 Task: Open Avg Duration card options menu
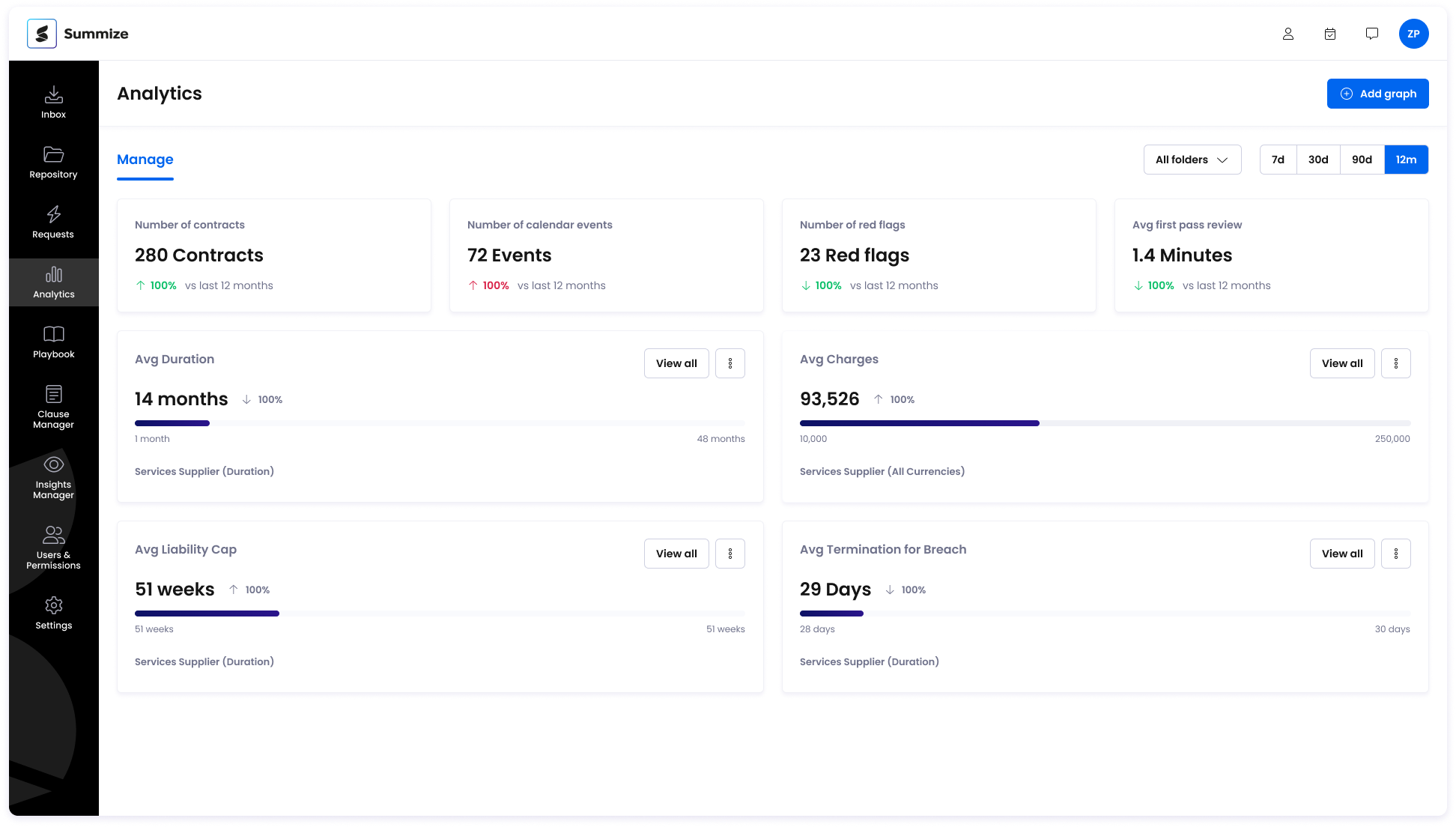point(730,363)
